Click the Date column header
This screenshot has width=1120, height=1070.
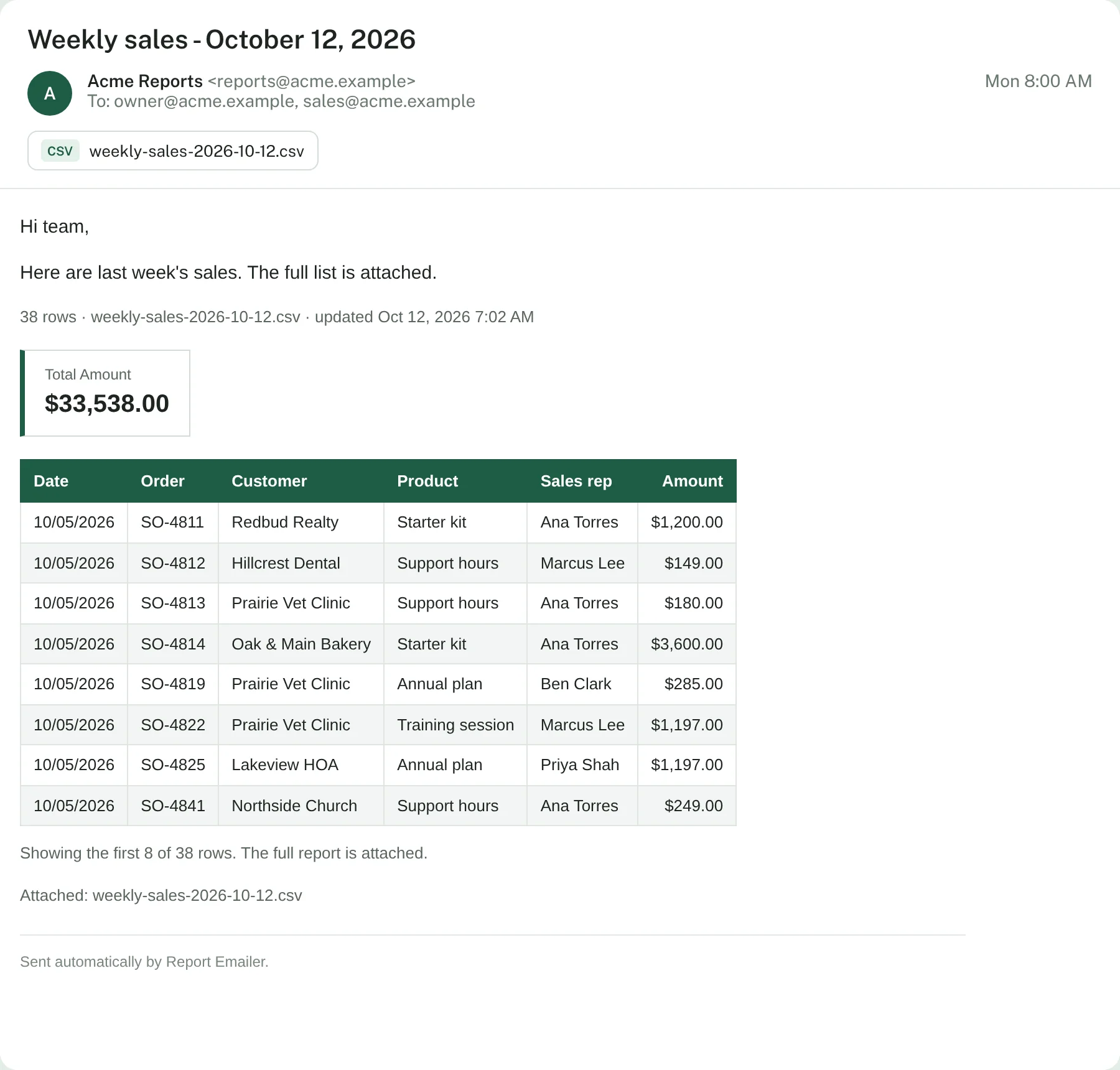point(74,481)
